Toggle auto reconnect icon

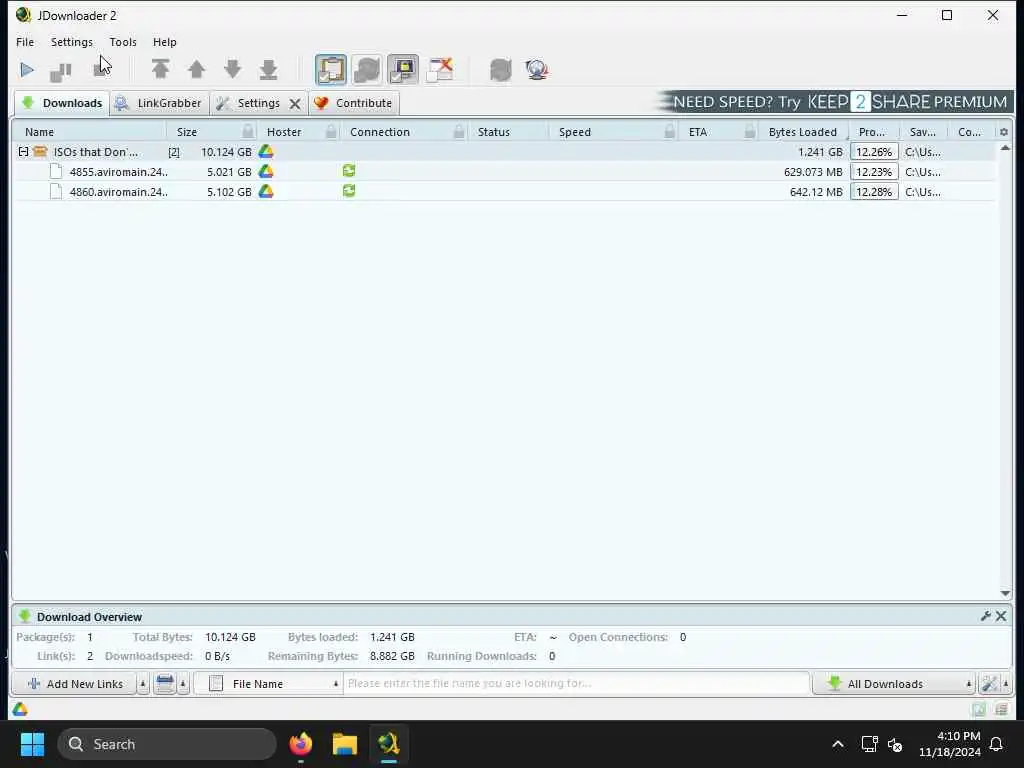tap(367, 70)
